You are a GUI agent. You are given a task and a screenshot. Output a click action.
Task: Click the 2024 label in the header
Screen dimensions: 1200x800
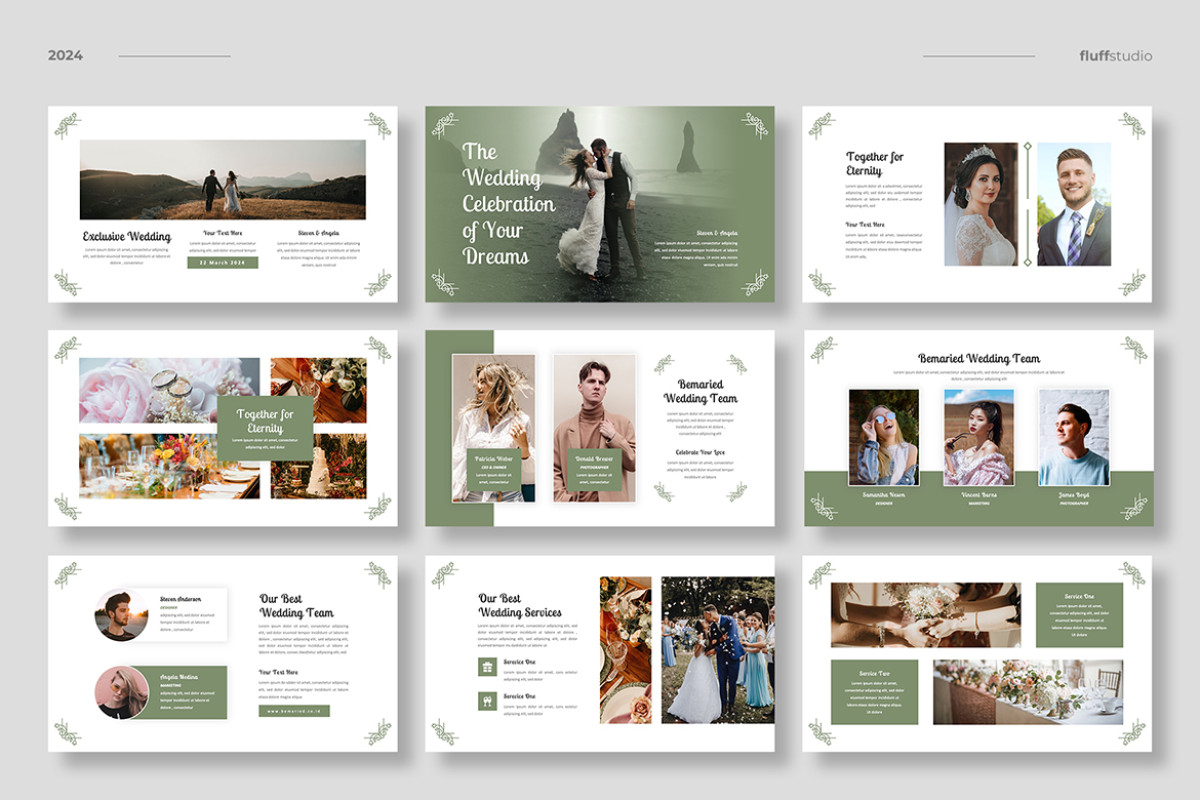coord(65,56)
